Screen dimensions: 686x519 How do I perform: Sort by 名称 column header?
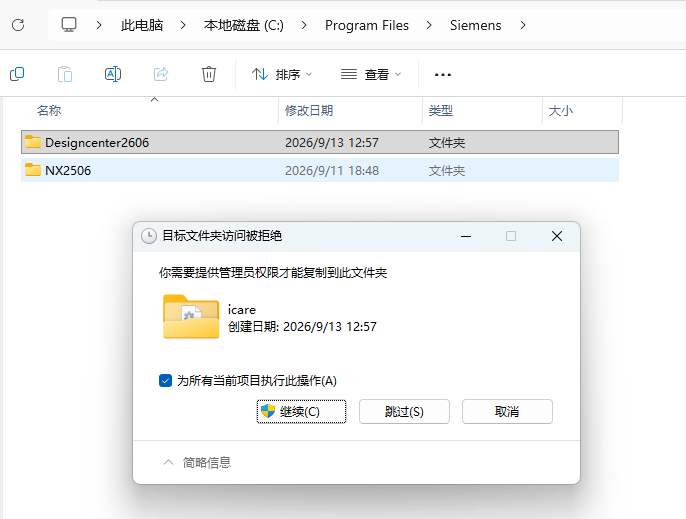[49, 110]
